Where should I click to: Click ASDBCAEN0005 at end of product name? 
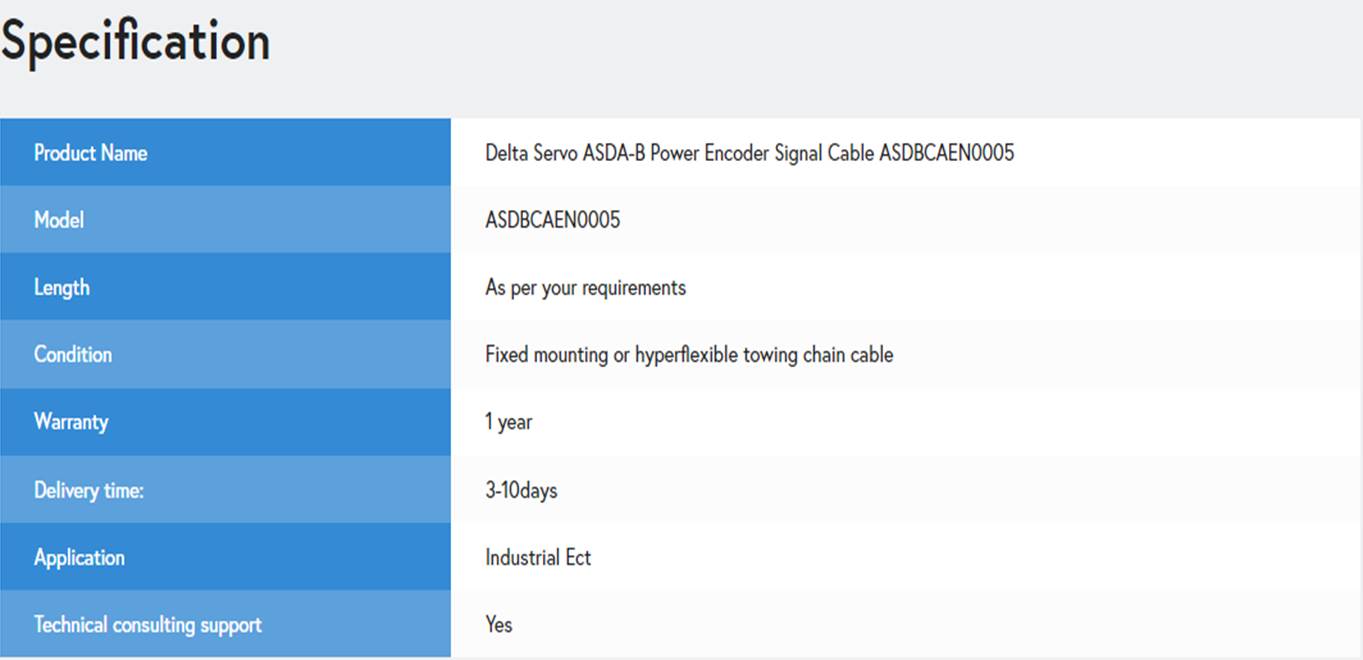[947, 153]
